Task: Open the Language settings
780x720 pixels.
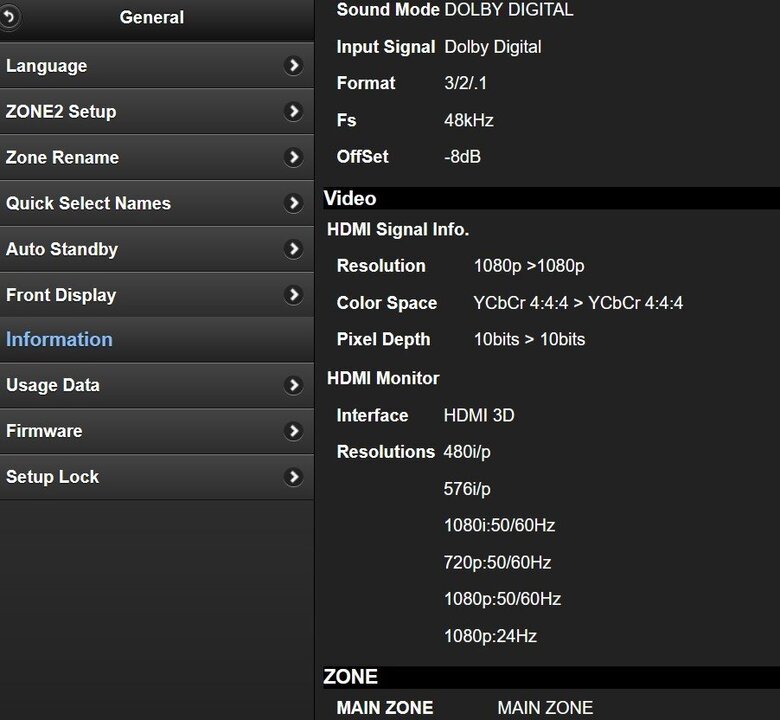Action: point(157,66)
